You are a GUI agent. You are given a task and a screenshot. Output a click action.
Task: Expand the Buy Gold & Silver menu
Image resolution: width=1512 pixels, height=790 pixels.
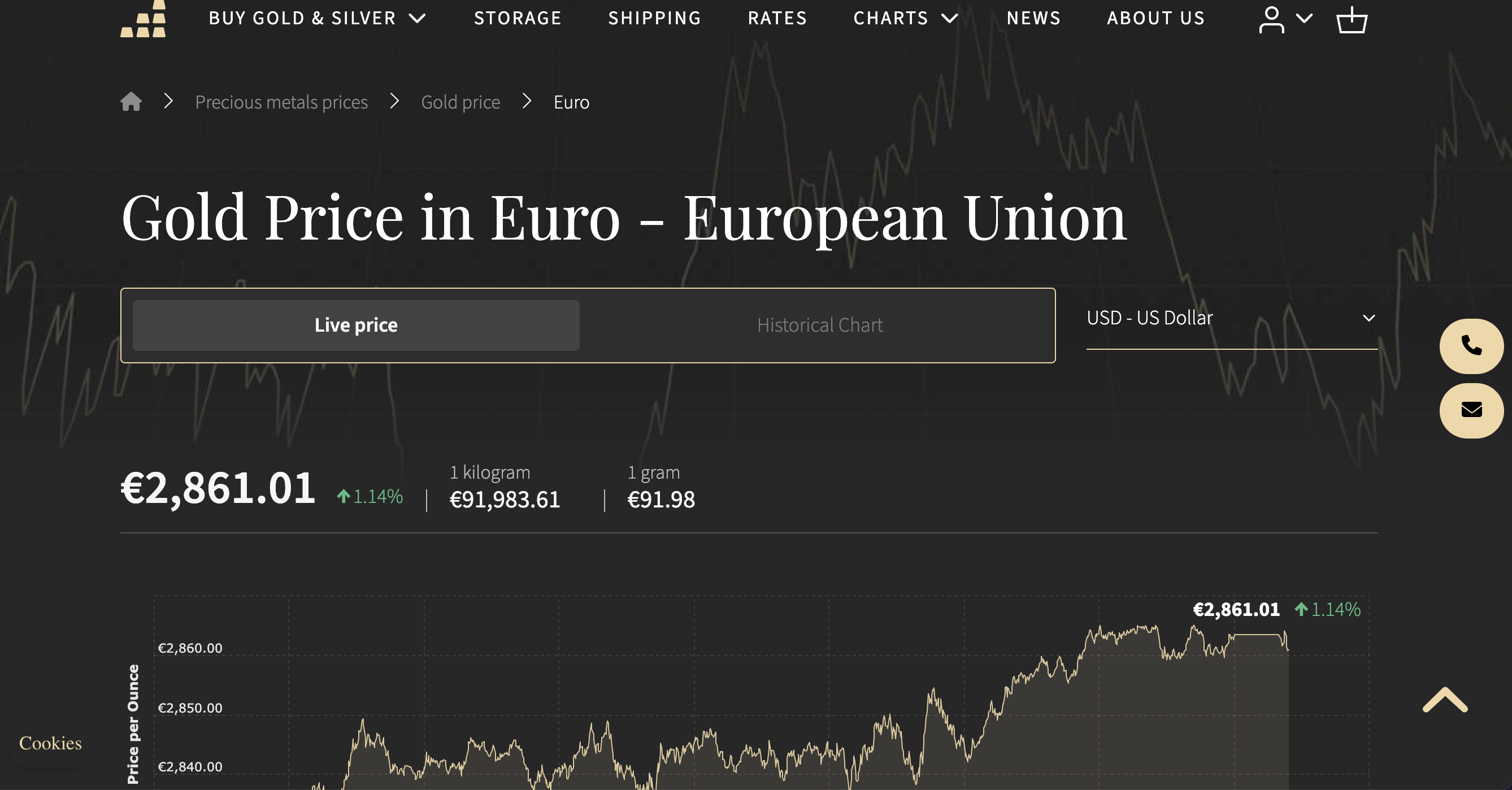point(317,18)
